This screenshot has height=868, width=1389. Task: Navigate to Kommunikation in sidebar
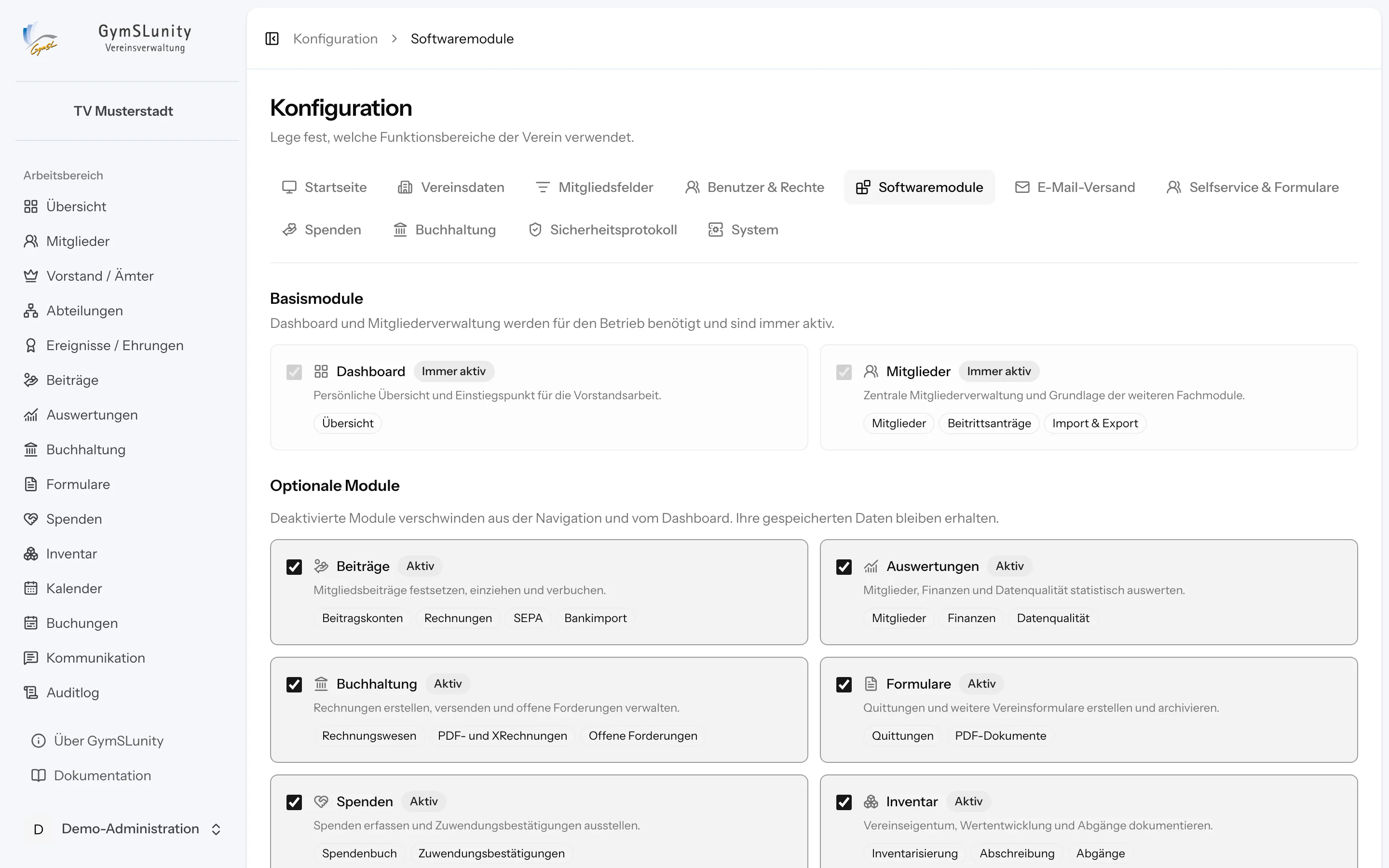84,658
